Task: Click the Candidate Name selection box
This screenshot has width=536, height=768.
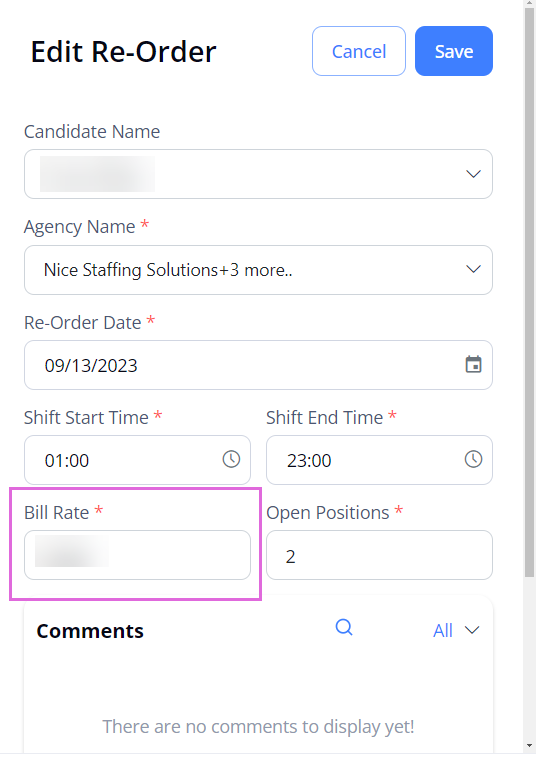Action: 258,174
